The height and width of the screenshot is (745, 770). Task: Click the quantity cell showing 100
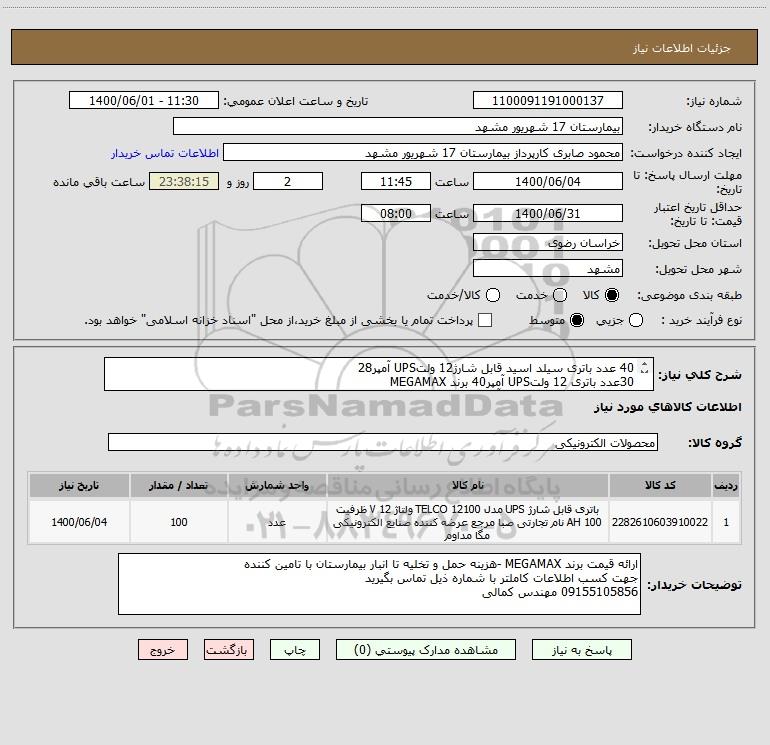click(x=179, y=522)
